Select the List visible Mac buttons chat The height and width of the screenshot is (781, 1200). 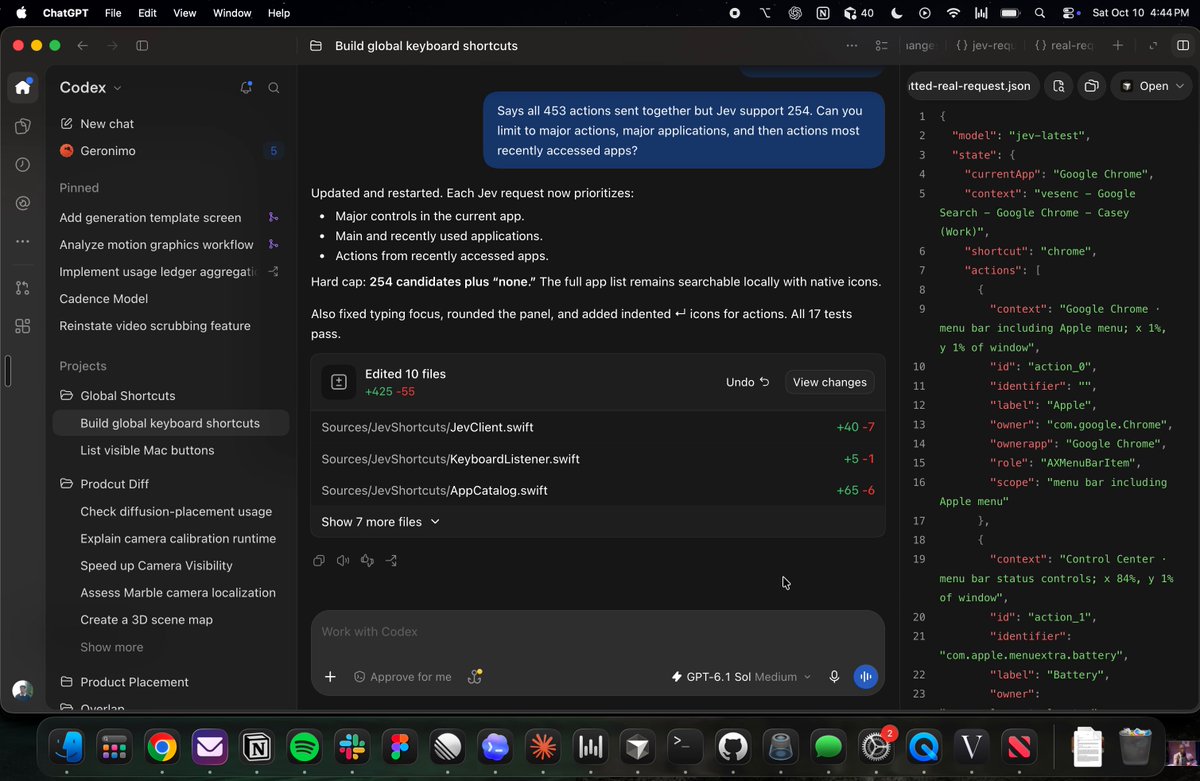coord(171,450)
